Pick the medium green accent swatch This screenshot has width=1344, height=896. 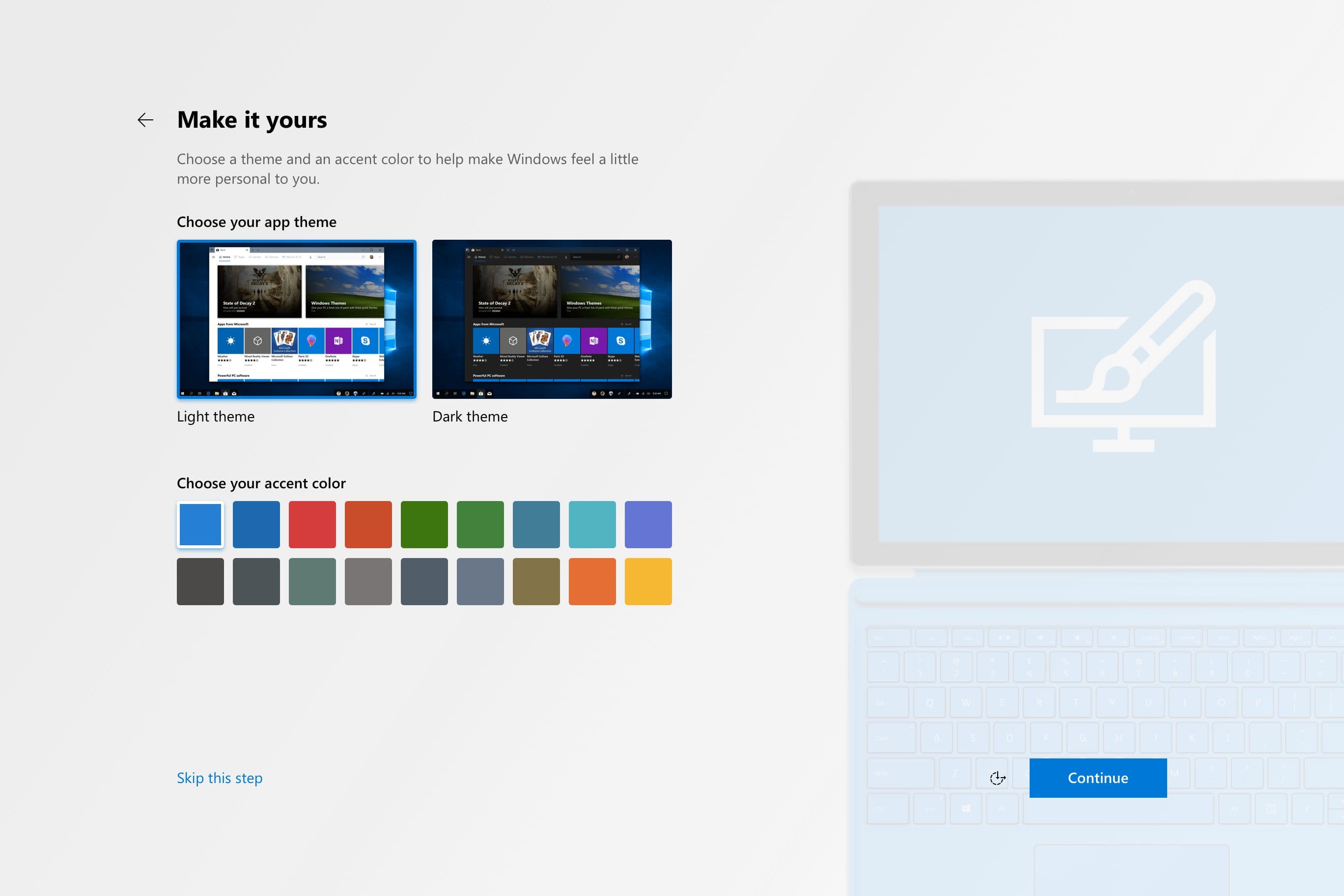click(480, 525)
